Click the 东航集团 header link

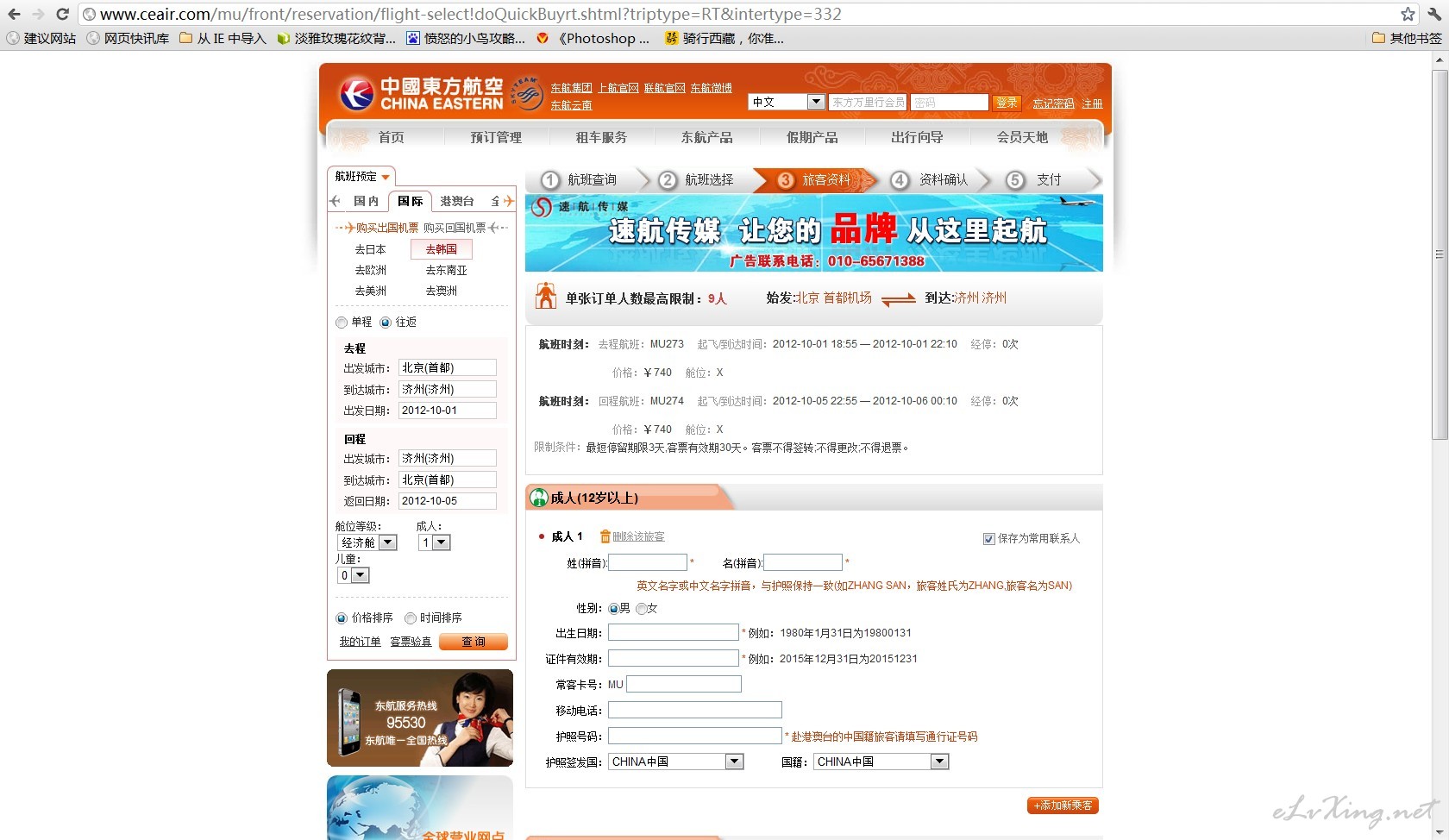(x=572, y=88)
